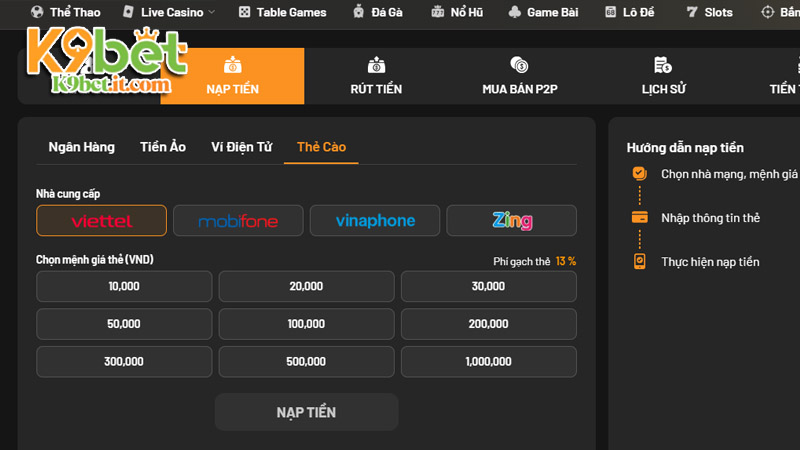Click the Nạp Tiền wallet icon
The height and width of the screenshot is (450, 800).
pos(233,65)
